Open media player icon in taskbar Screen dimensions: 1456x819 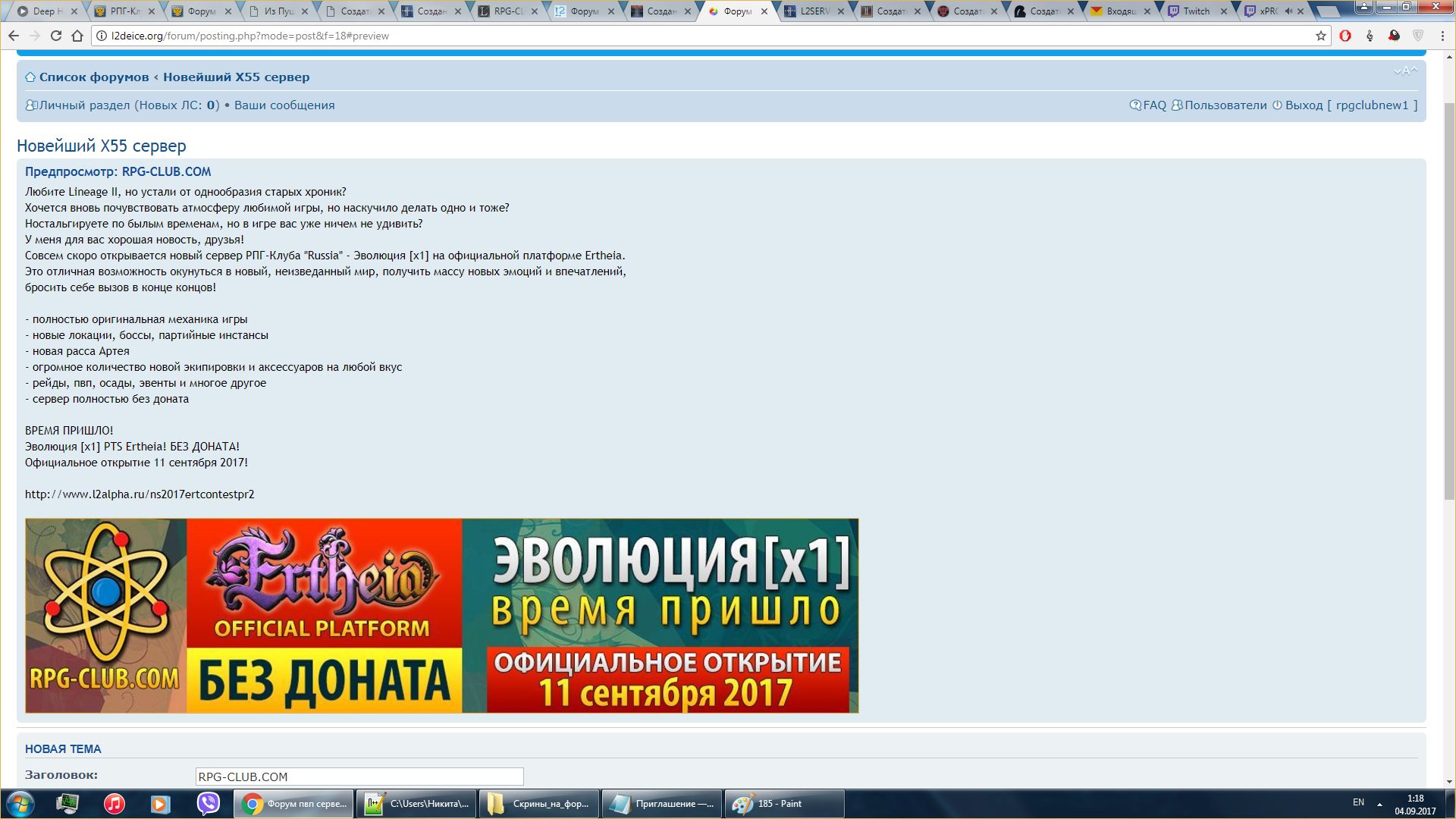[161, 804]
